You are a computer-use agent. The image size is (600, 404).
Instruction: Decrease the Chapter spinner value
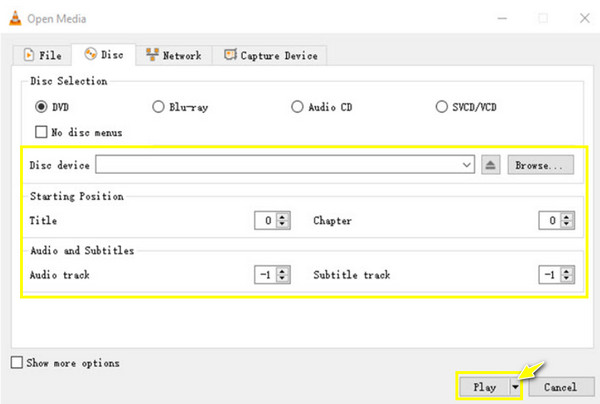567,225
